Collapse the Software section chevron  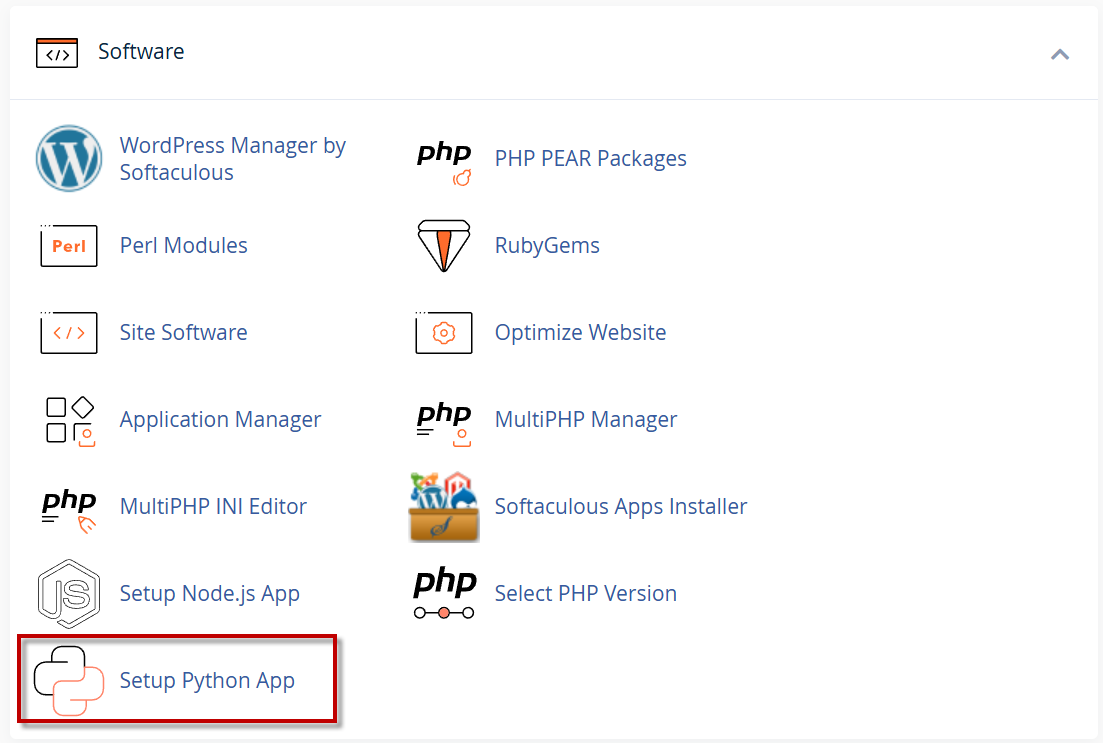point(1060,54)
